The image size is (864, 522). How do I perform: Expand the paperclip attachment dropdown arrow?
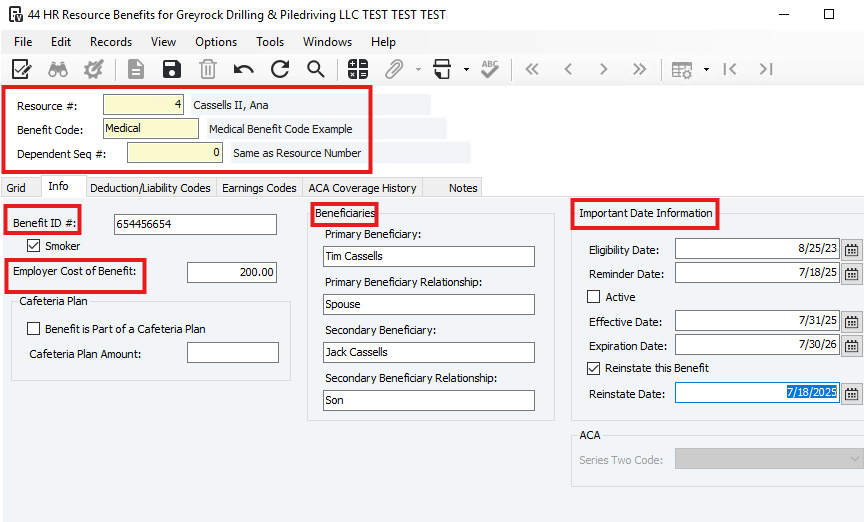[x=418, y=69]
